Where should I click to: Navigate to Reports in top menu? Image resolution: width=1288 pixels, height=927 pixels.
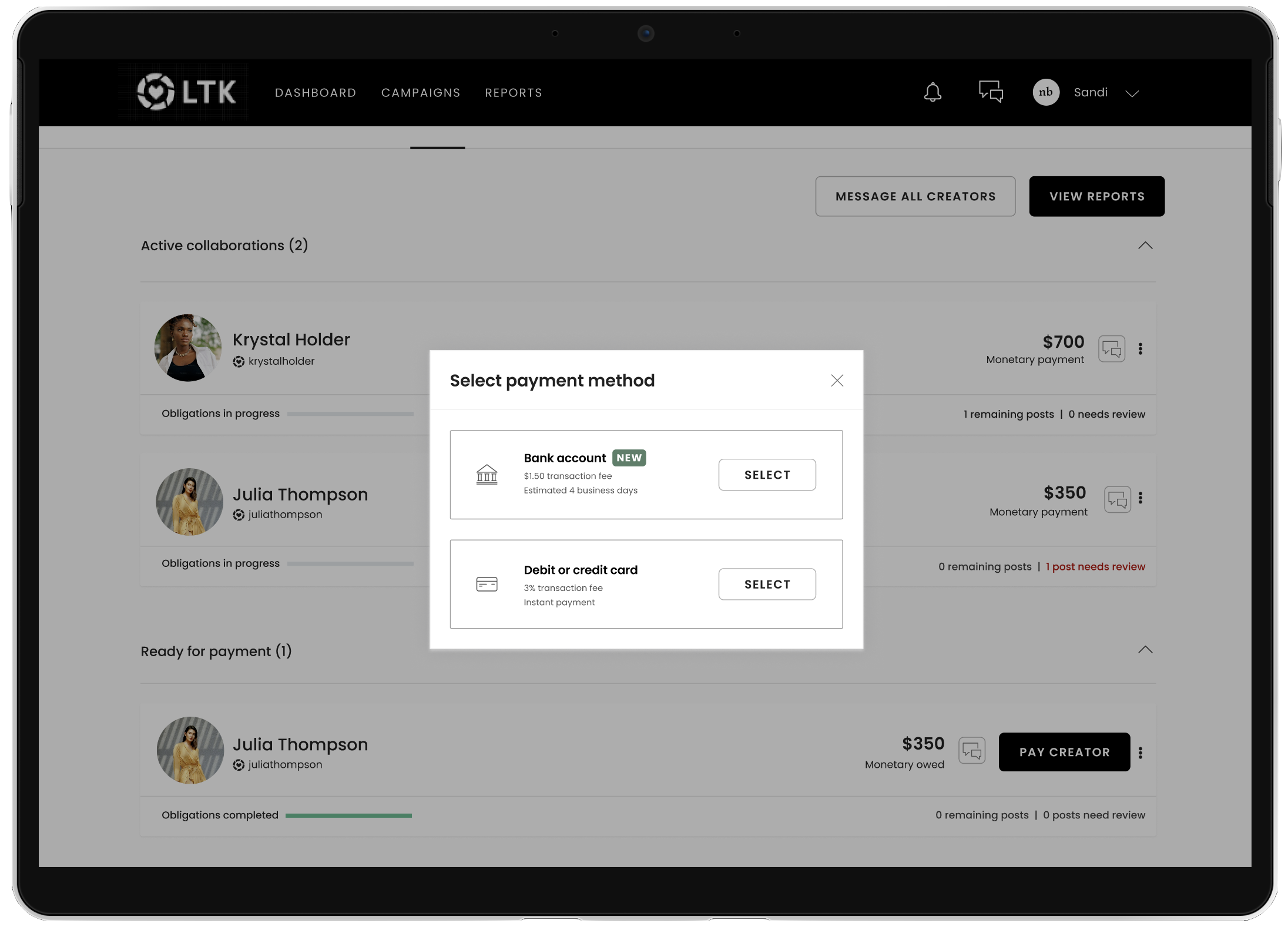click(x=514, y=93)
